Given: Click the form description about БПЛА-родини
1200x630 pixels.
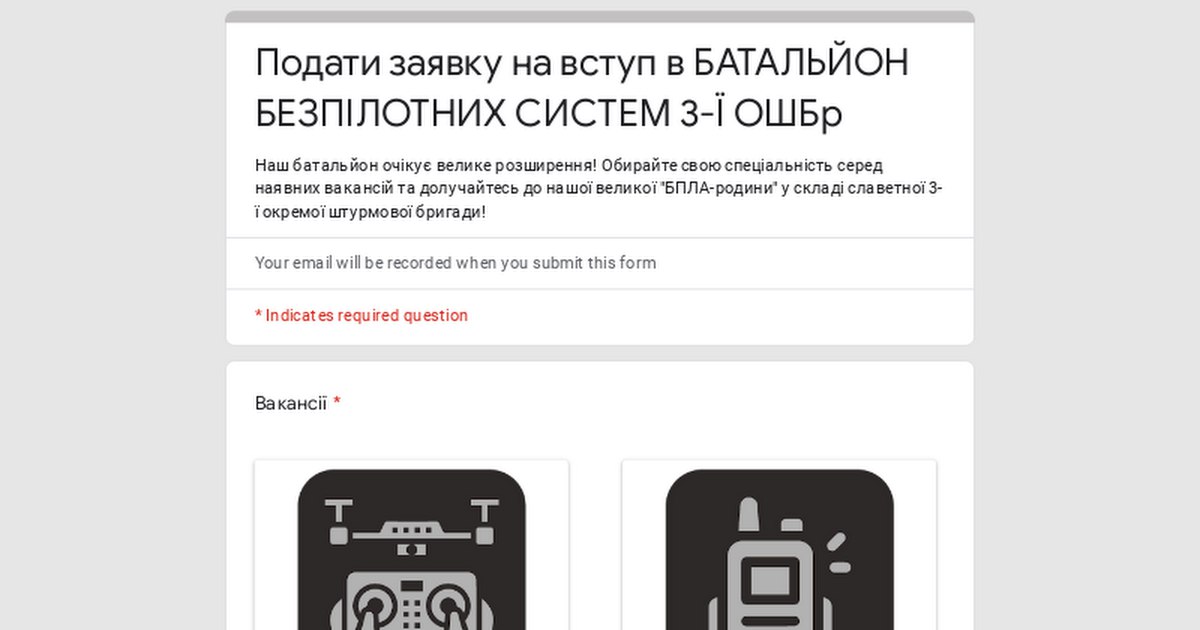Looking at the screenshot, I should coord(599,189).
